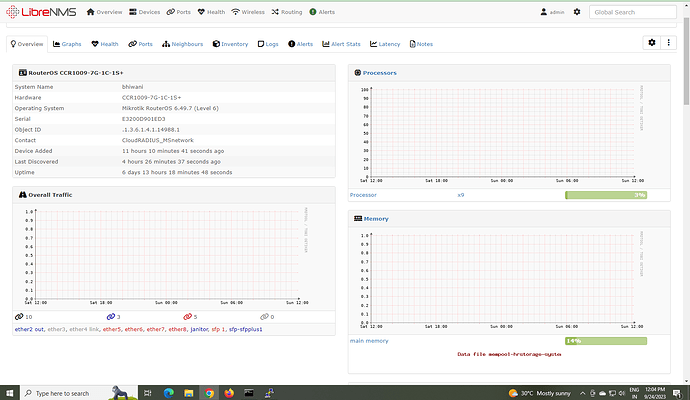Open the sfp 1 port link
Viewport: 690px width, 400px height.
pos(218,329)
